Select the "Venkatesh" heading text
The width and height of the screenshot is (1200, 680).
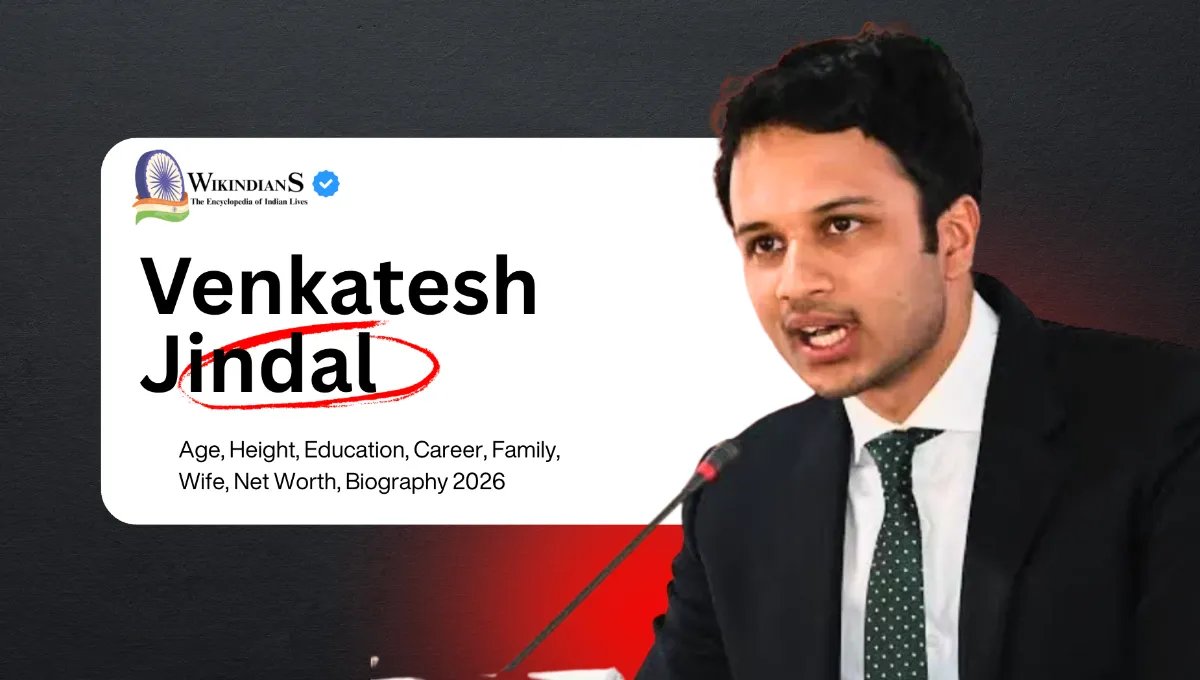(339, 287)
